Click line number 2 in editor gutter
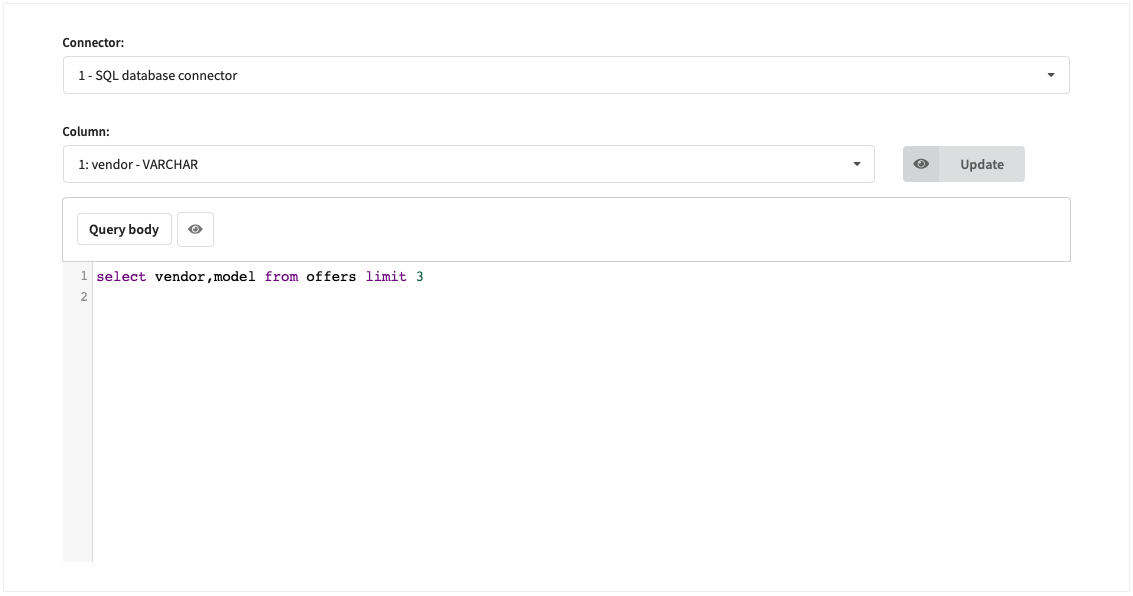 coord(83,297)
